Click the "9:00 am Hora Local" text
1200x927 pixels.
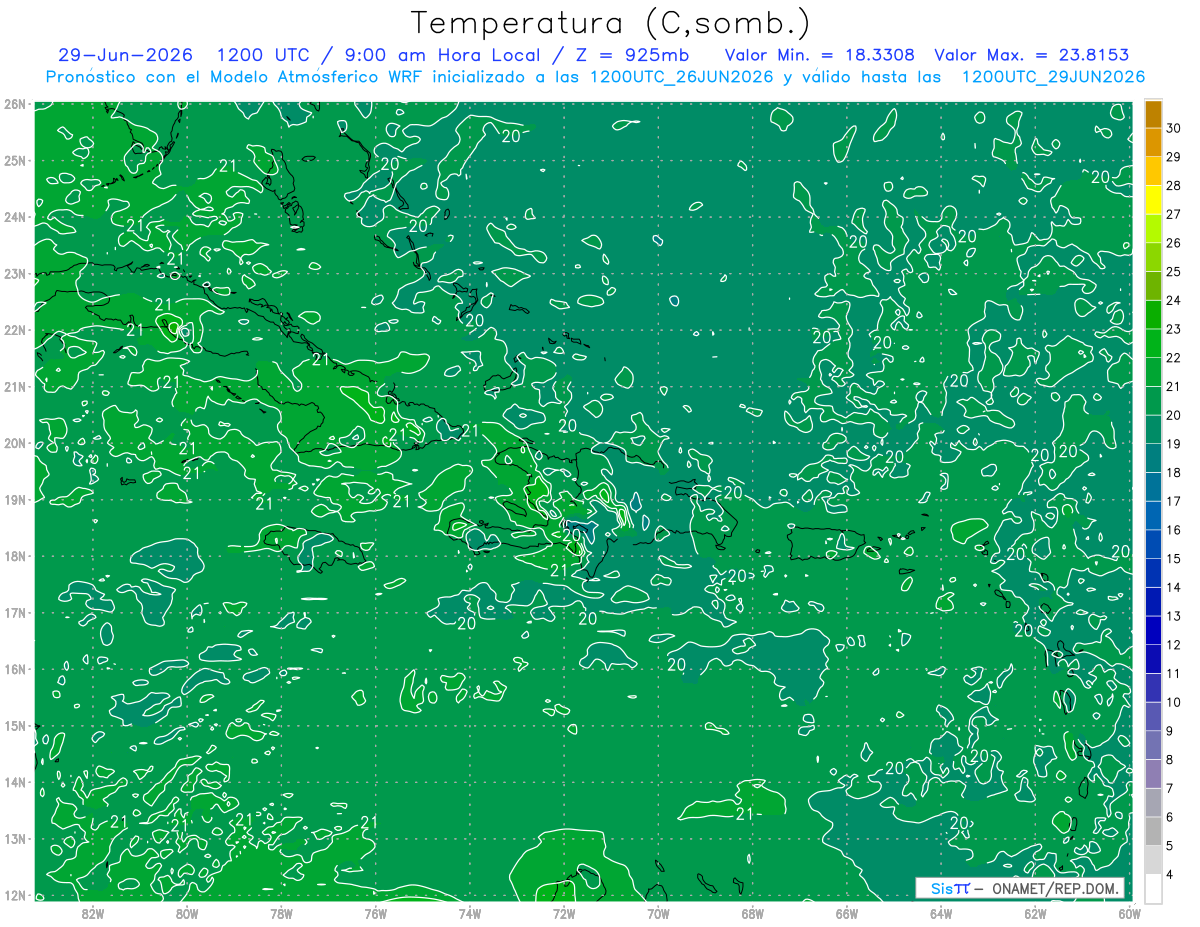[440, 55]
